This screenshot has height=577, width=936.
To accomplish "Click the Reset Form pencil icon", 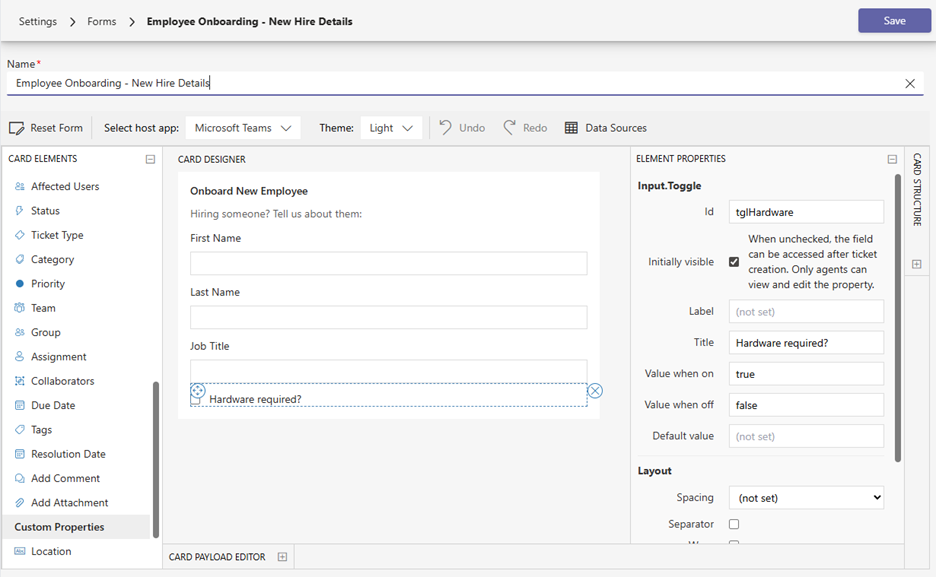I will coord(16,128).
